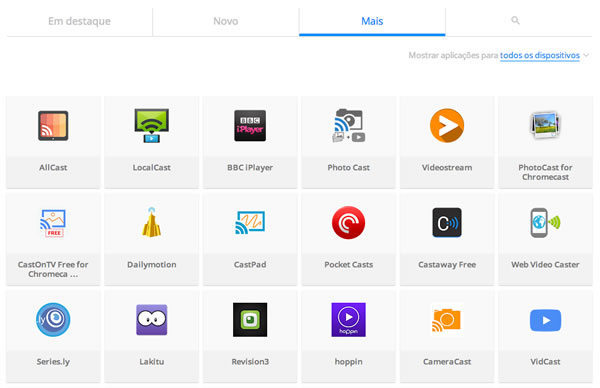This screenshot has height=388, width=600.
Task: Click the Lakitu text label
Action: tap(152, 362)
